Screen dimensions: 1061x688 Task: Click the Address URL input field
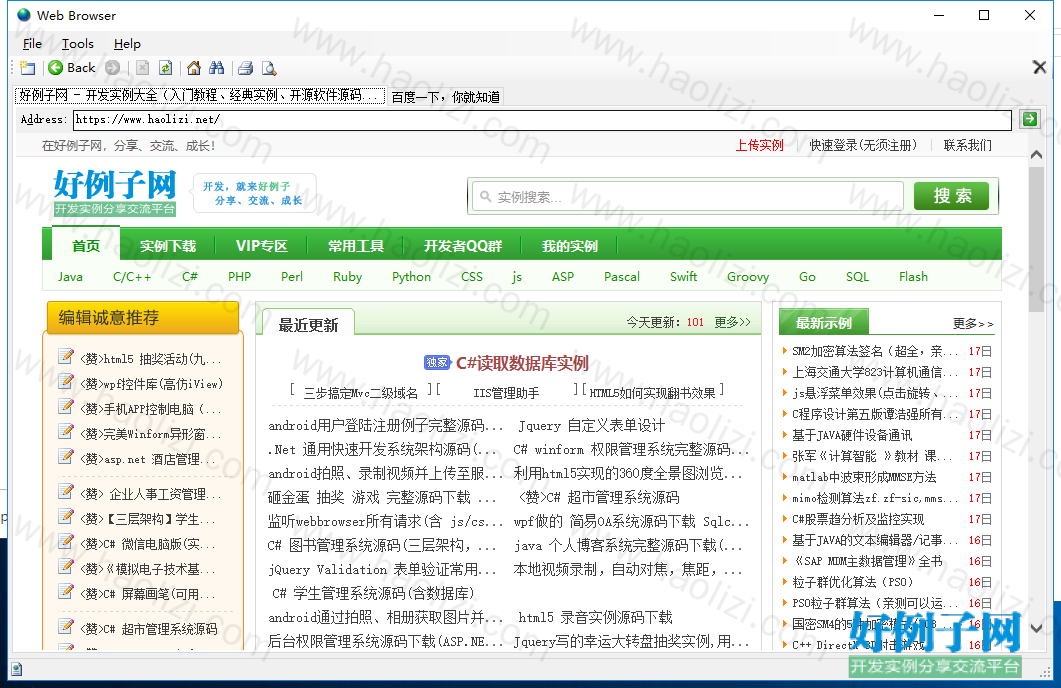pos(542,120)
